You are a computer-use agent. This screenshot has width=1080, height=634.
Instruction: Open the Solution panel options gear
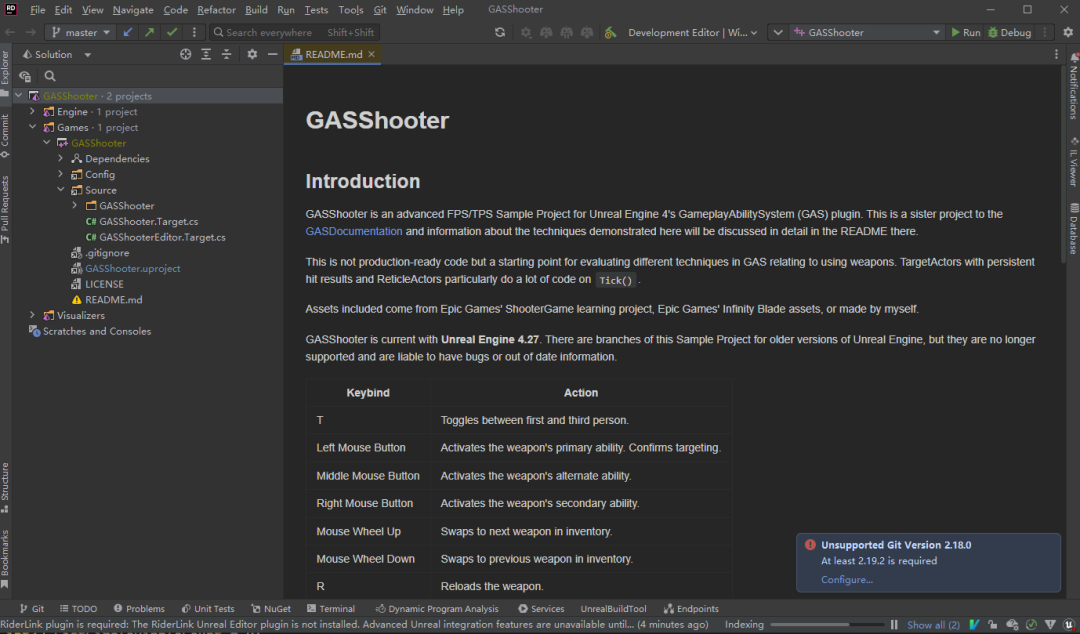(252, 54)
